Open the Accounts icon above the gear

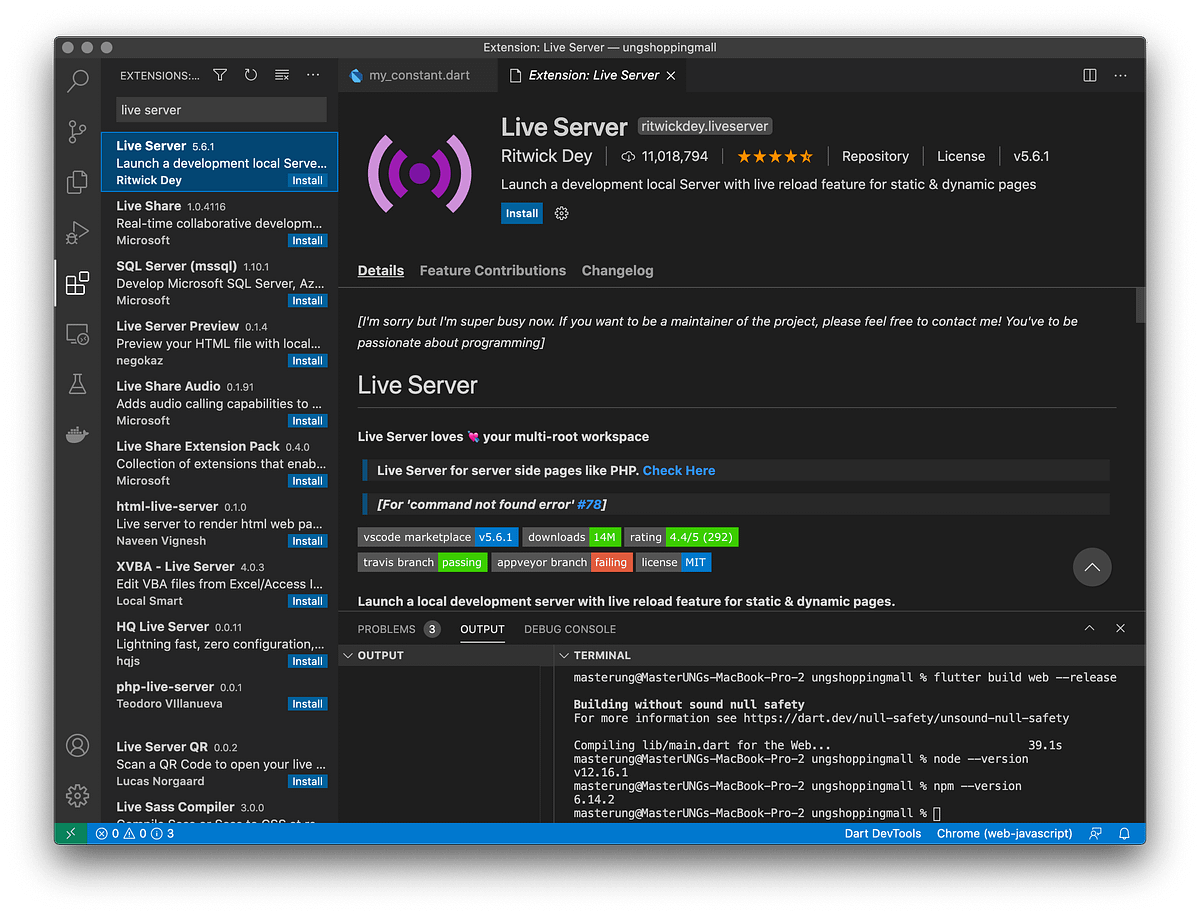tap(77, 745)
